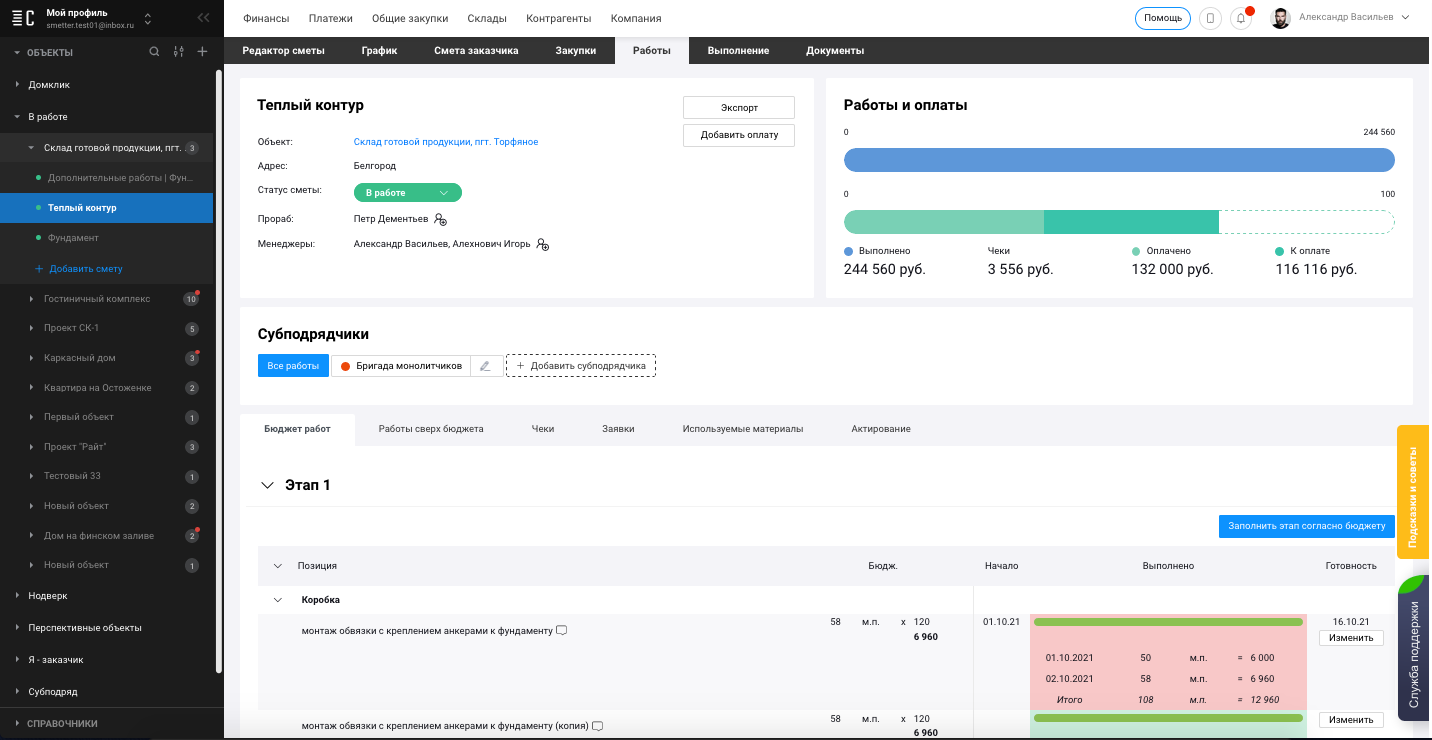Click the blue Выполнено progress bar
The image size is (1432, 740).
[x=1118, y=160]
